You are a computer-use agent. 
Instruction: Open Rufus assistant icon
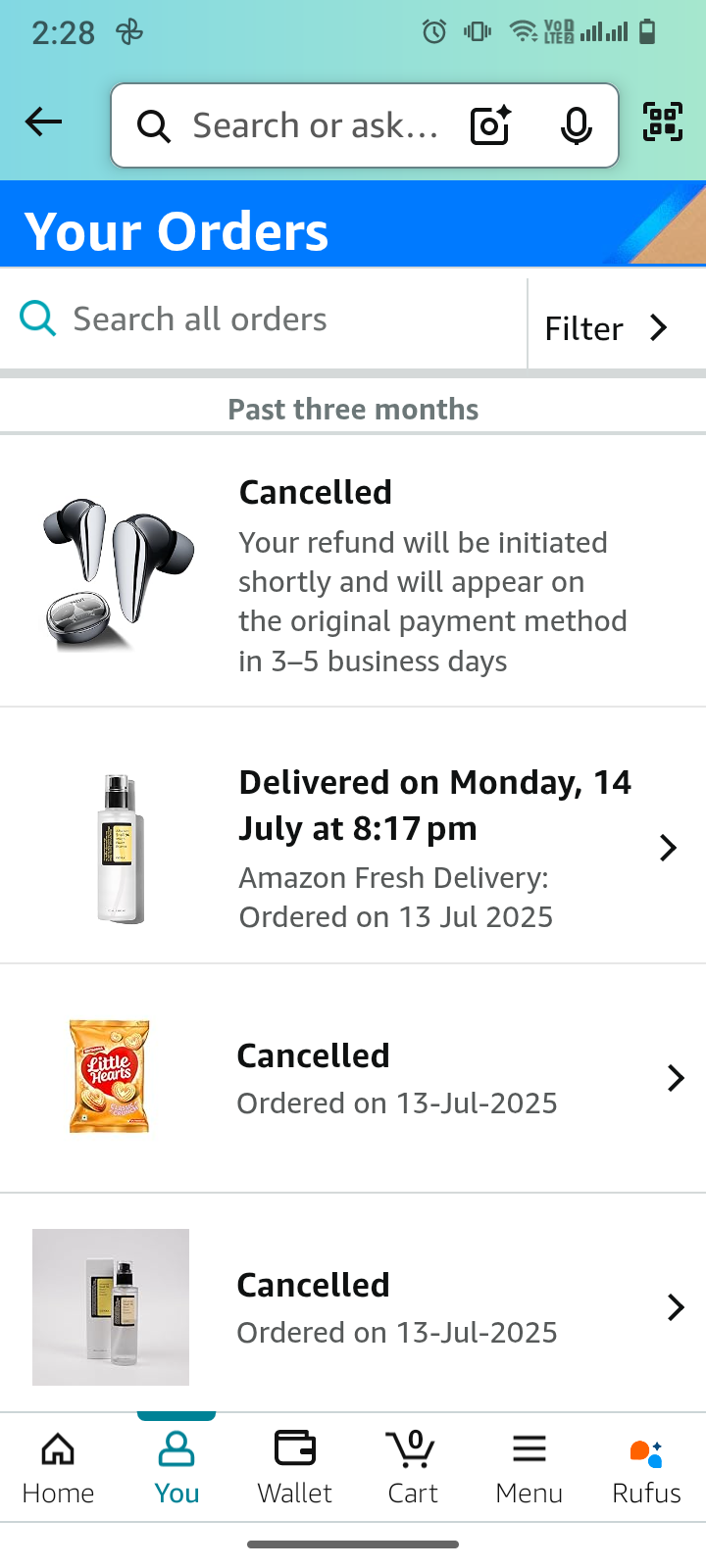(x=646, y=1467)
